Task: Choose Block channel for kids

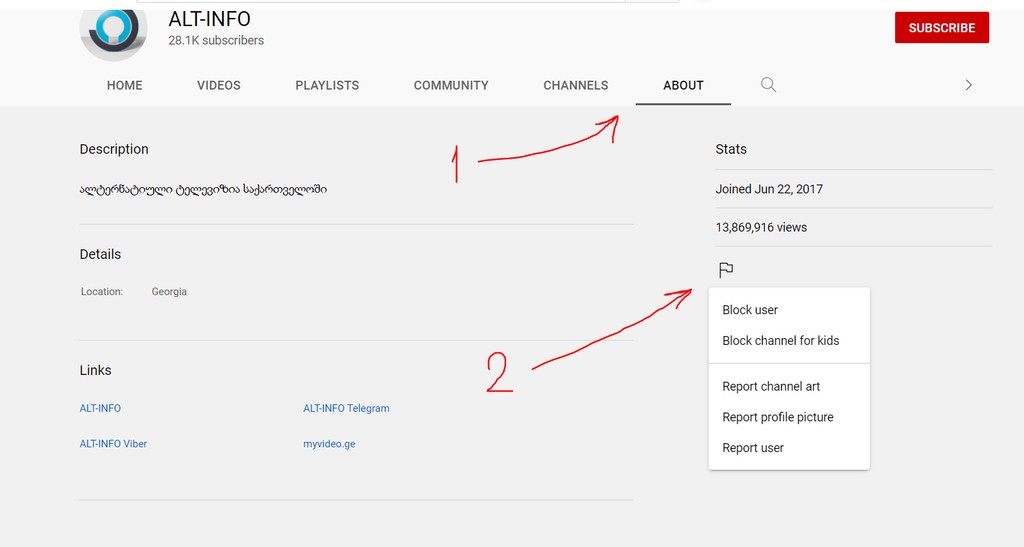Action: point(789,341)
